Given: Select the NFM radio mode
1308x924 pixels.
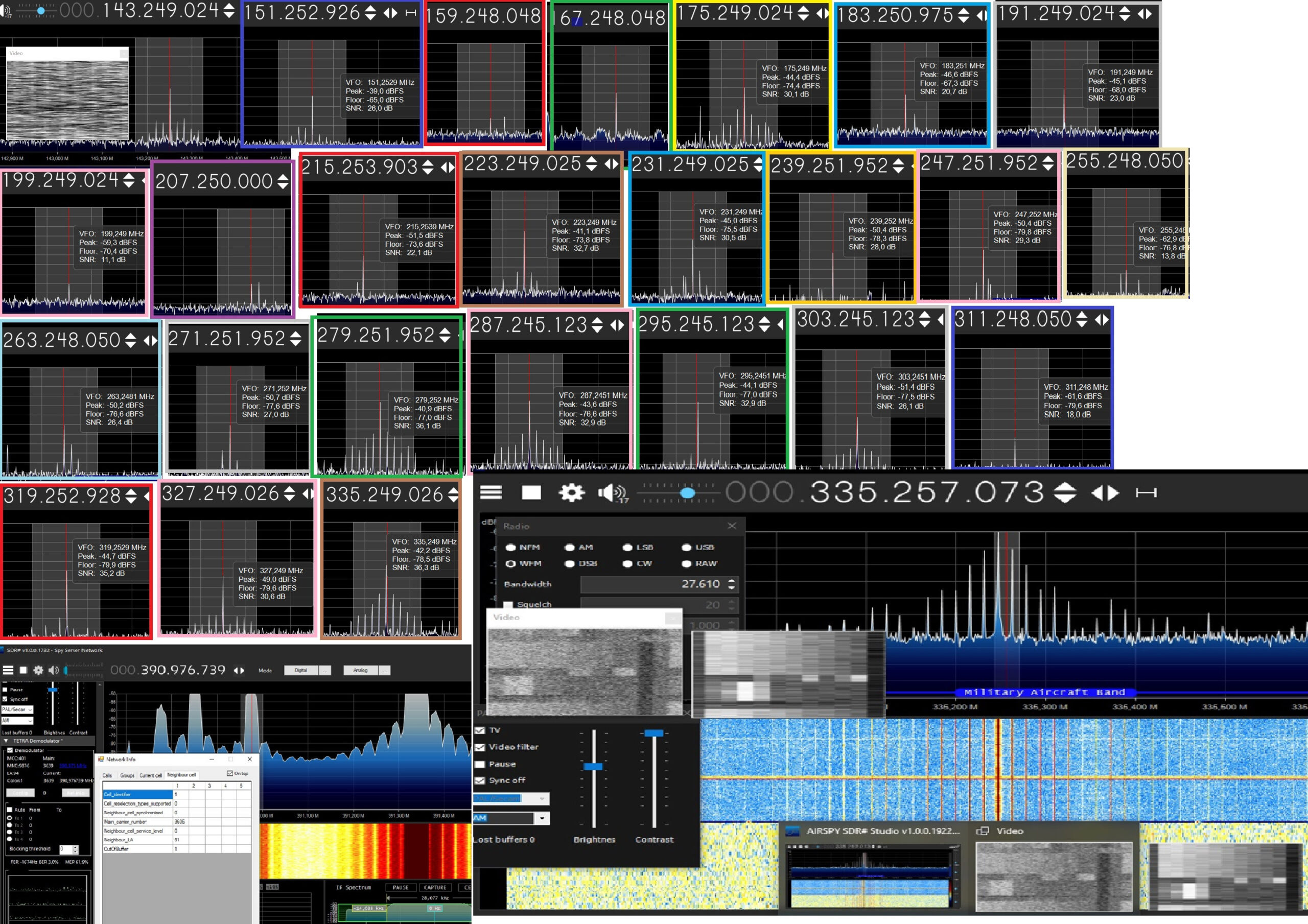Looking at the screenshot, I should [511, 548].
